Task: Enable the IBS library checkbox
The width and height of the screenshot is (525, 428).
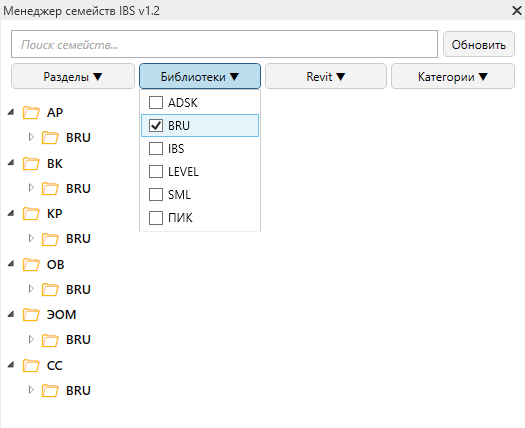Action: coord(156,148)
